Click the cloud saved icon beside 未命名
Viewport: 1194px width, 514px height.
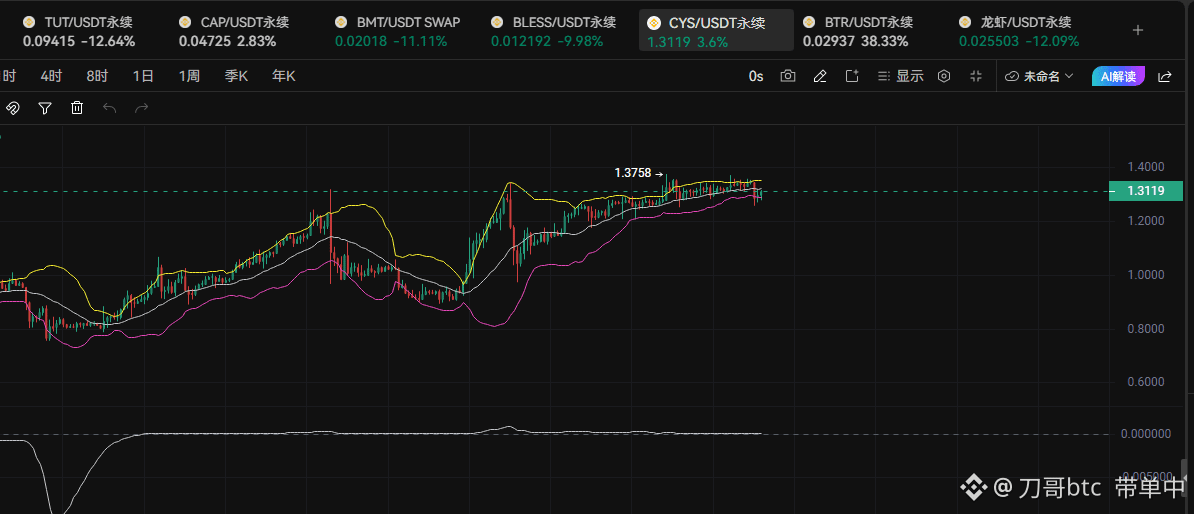tap(1013, 76)
